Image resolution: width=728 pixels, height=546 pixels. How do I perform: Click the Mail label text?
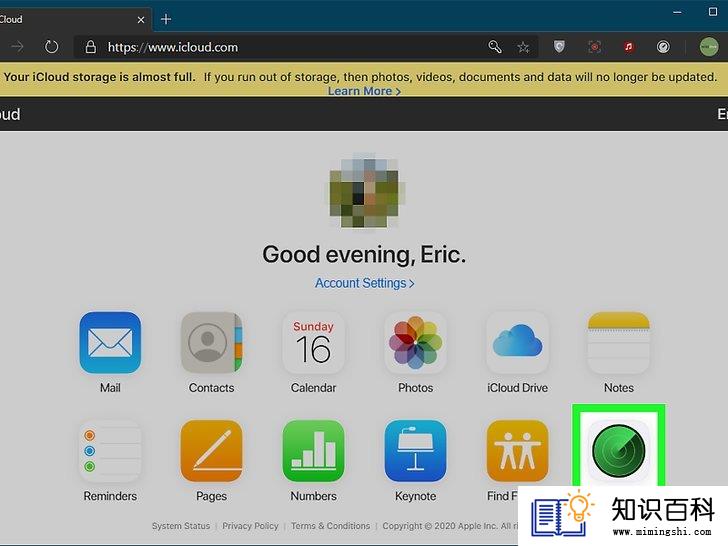[x=110, y=388]
